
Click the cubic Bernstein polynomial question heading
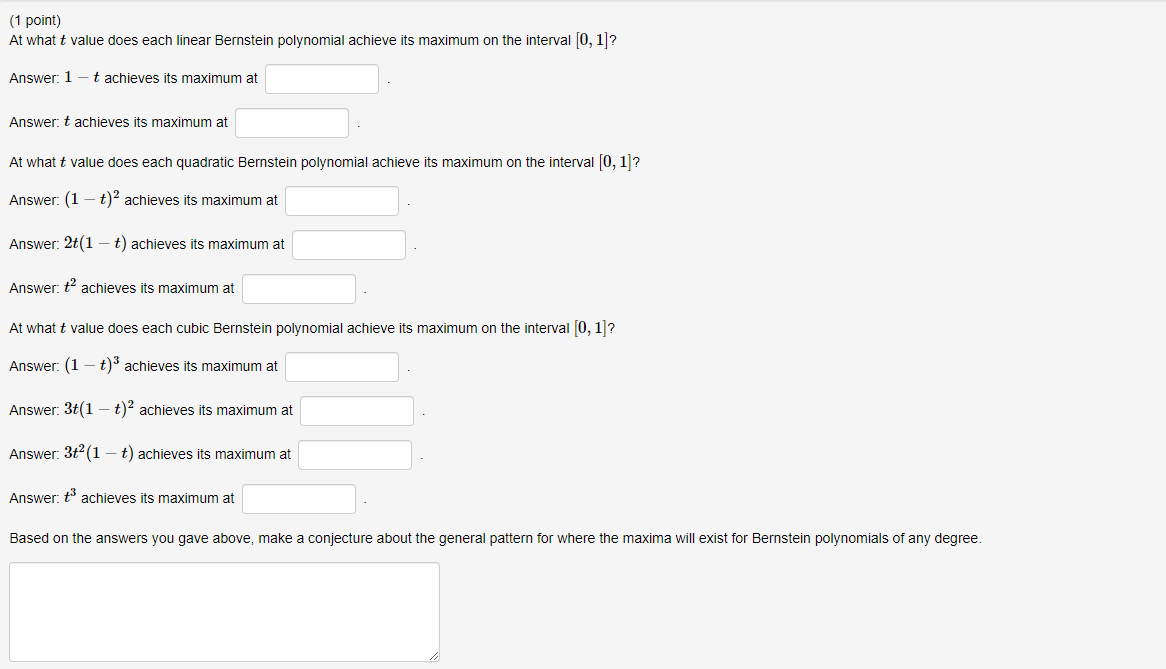(310, 327)
